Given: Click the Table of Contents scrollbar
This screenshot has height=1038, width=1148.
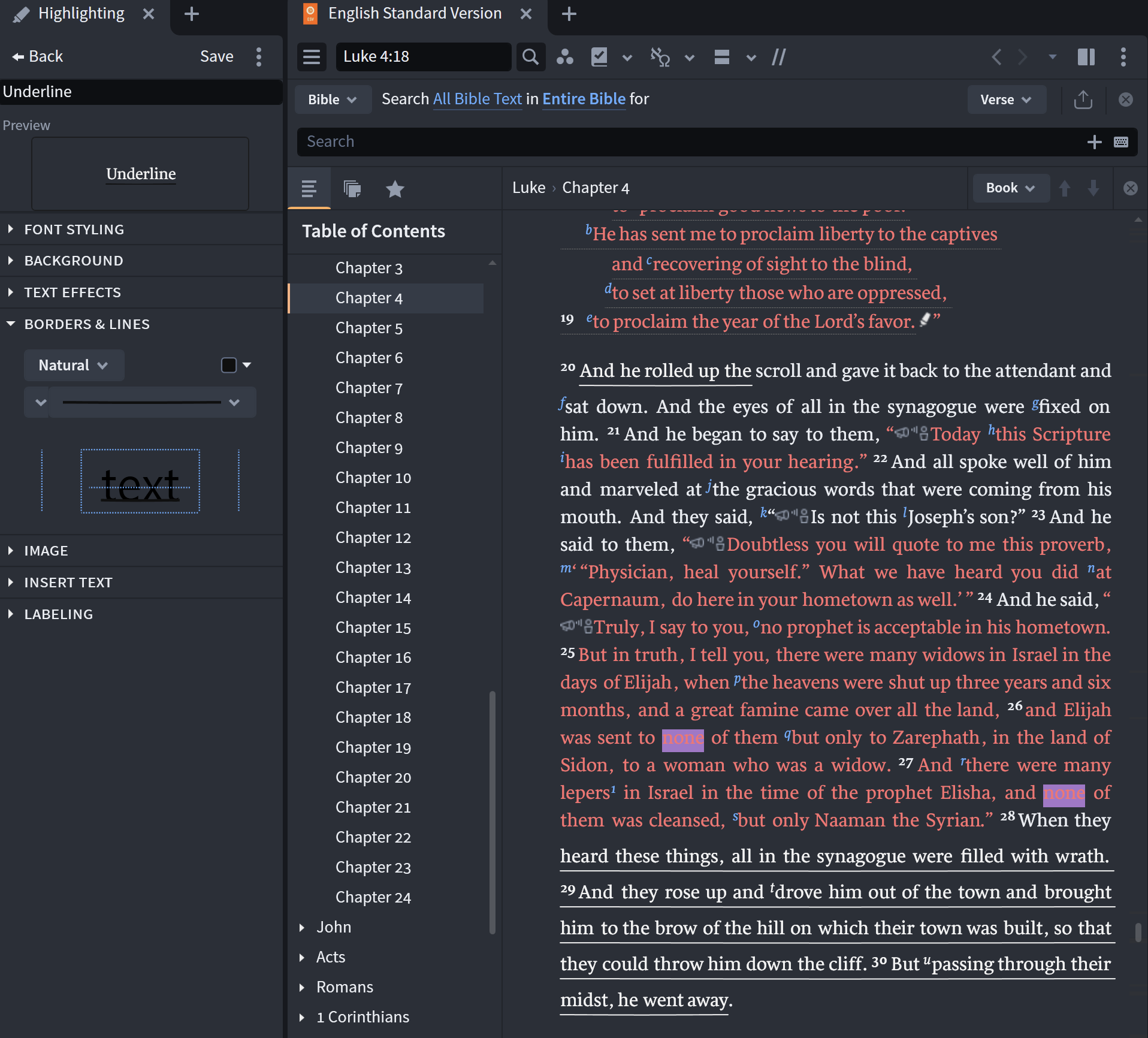Looking at the screenshot, I should 493,812.
